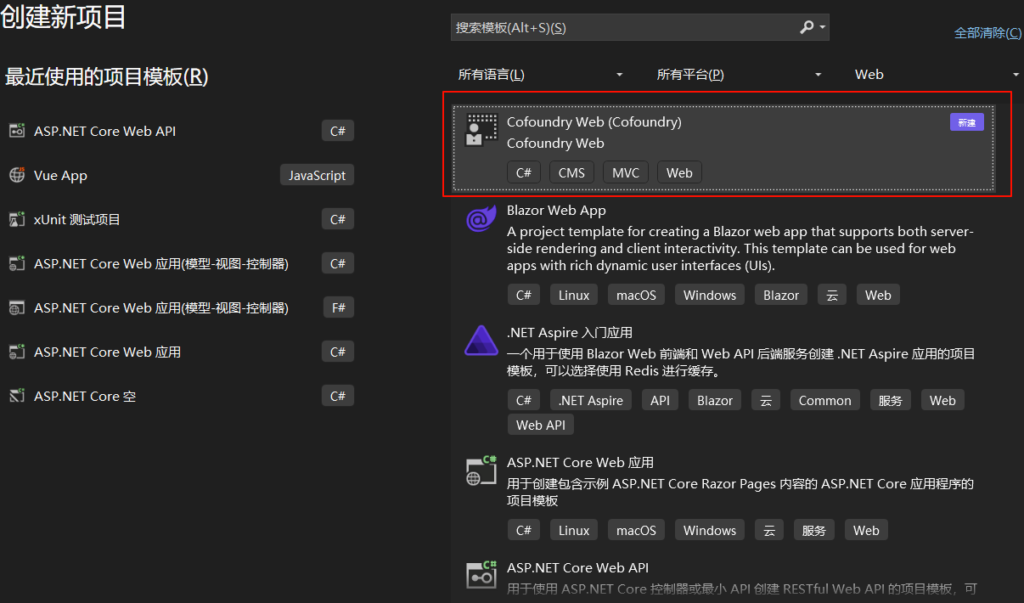Open the 所有语言 language filter dropdown

click(541, 74)
